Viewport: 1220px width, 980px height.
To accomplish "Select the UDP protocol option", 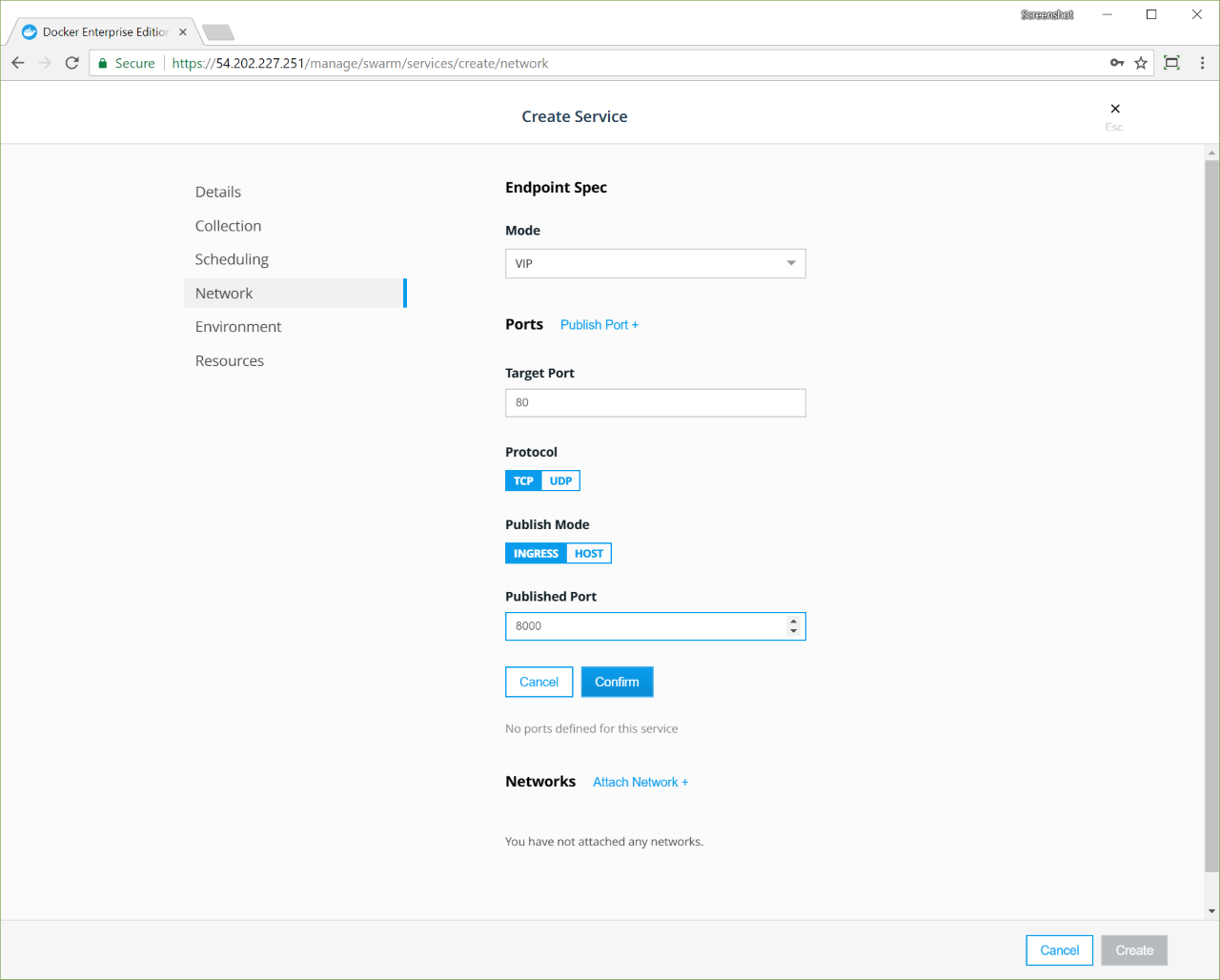I will (560, 481).
